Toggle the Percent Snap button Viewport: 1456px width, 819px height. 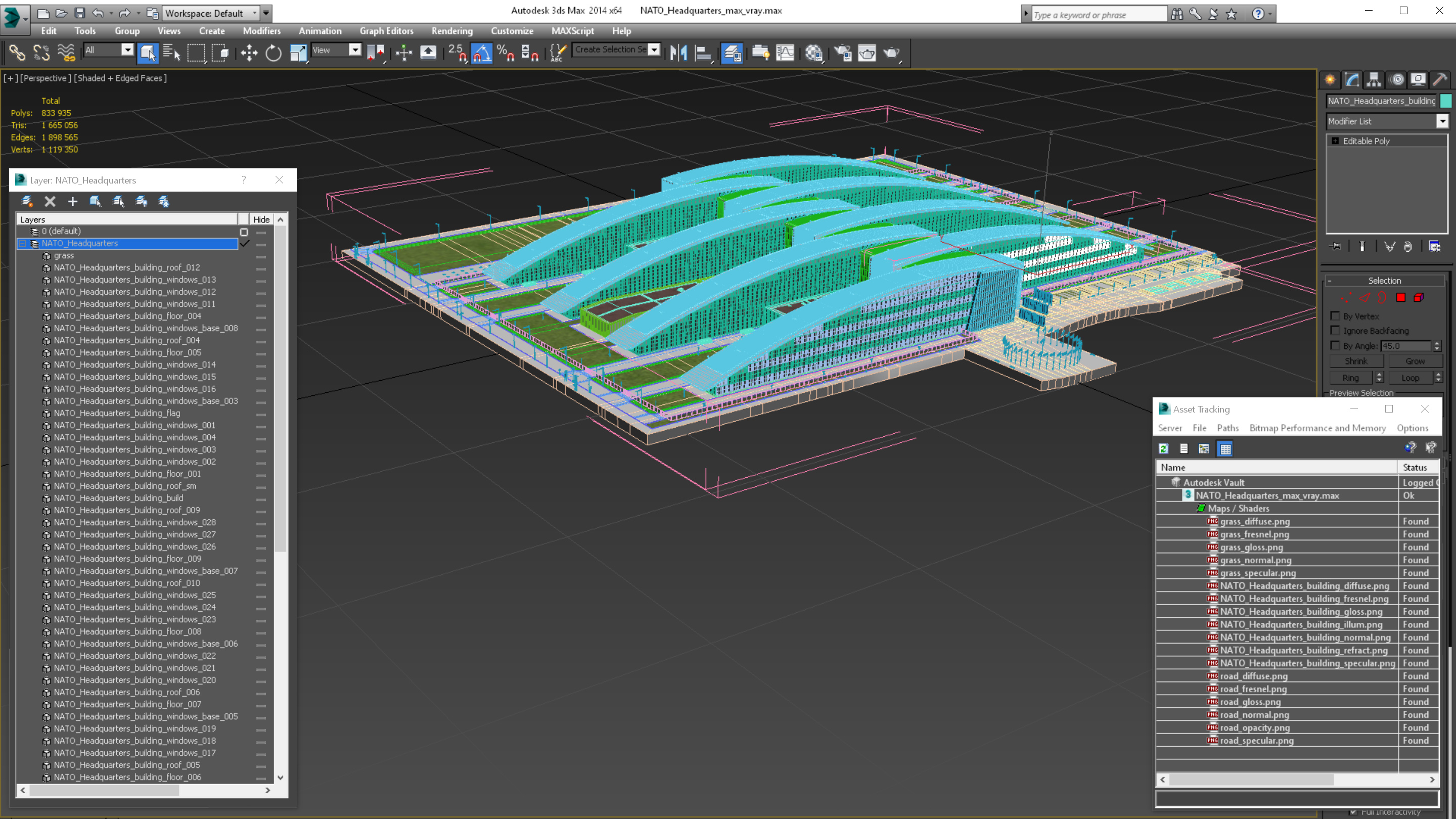pyautogui.click(x=506, y=53)
